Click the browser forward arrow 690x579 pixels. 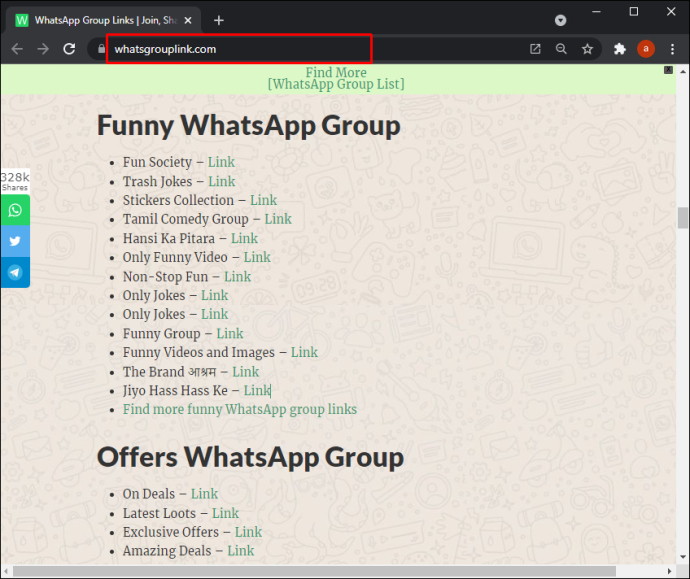pyautogui.click(x=43, y=49)
